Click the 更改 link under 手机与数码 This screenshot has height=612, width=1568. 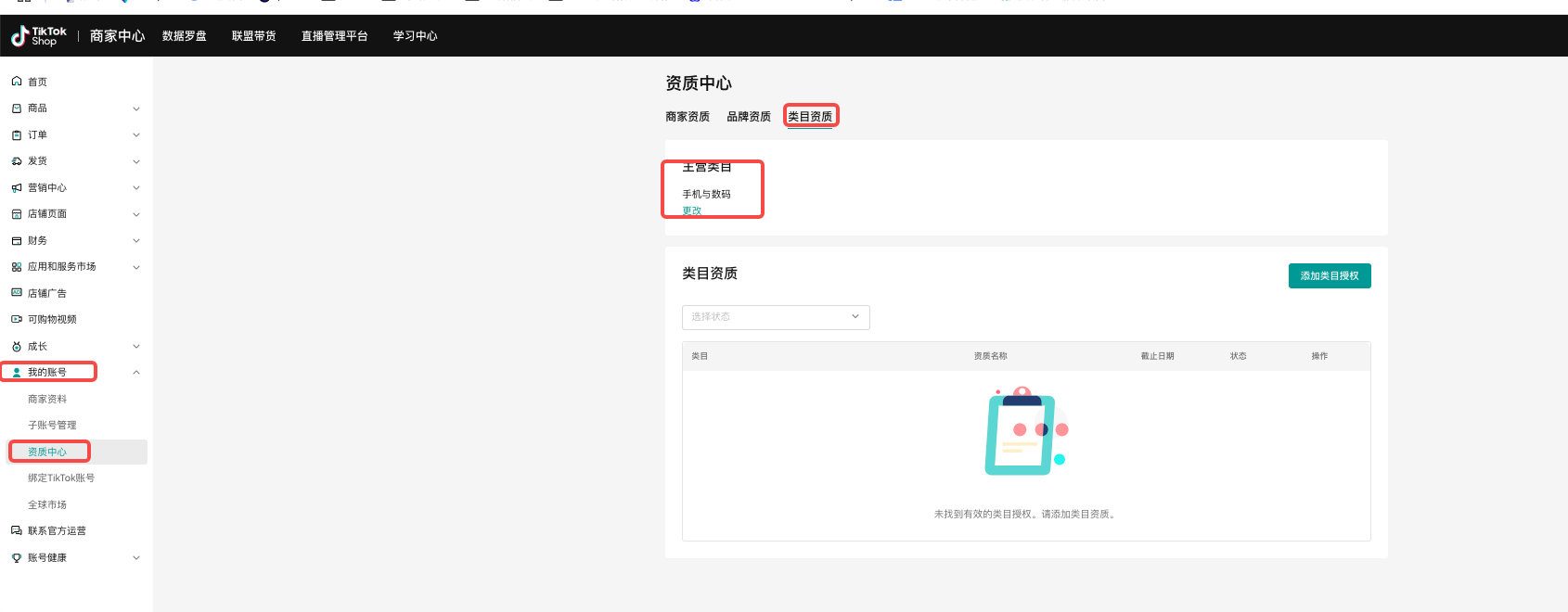click(x=692, y=211)
